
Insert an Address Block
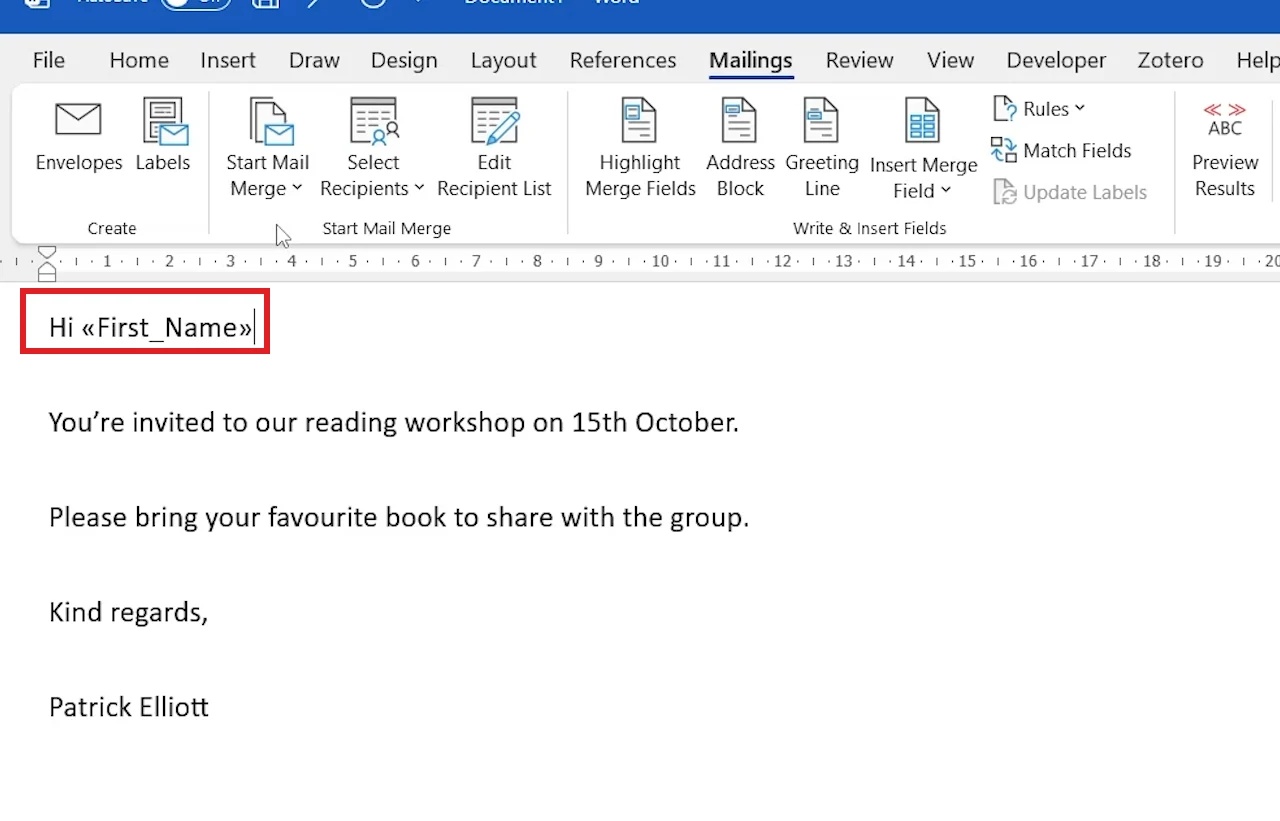click(740, 148)
